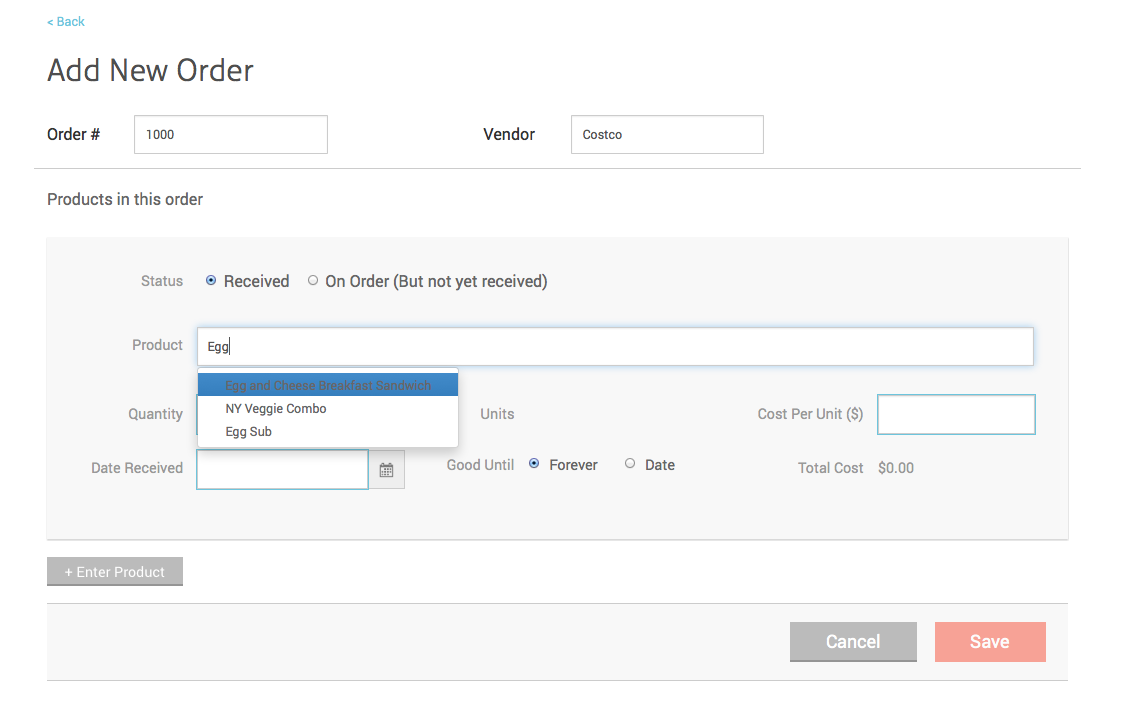Image resolution: width=1133 pixels, height=709 pixels.
Task: Cancel the new order
Action: click(853, 642)
